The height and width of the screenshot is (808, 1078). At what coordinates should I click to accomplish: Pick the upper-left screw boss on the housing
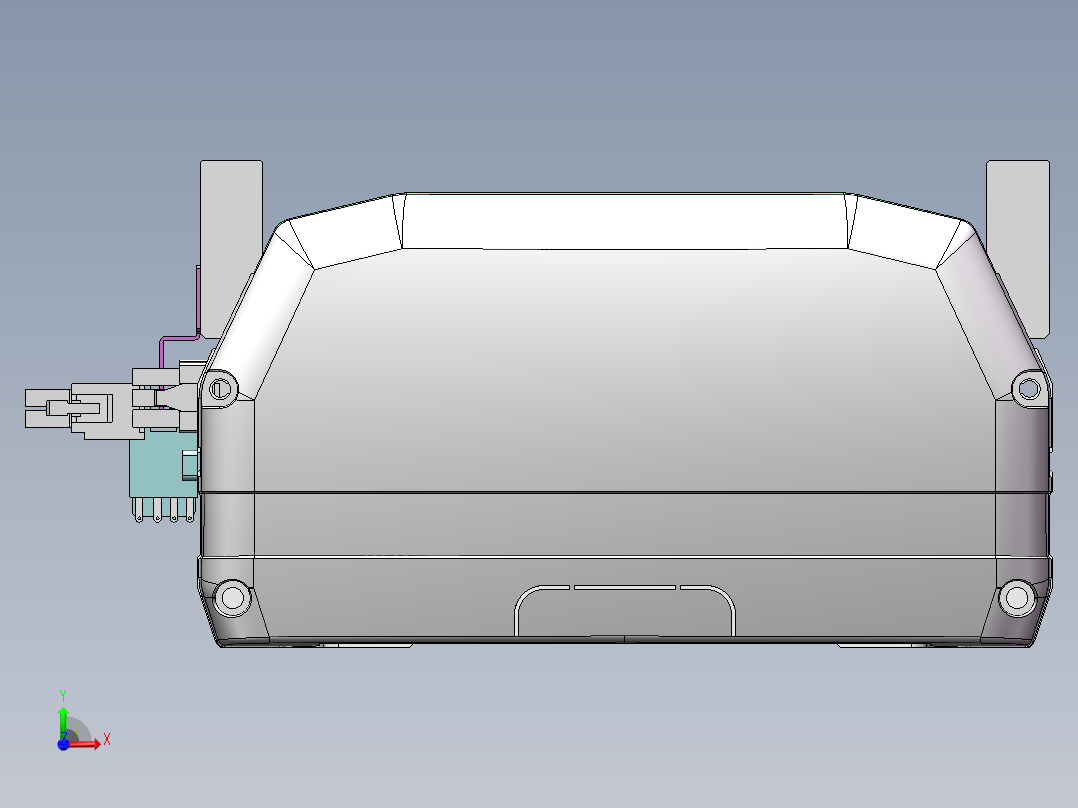(220, 389)
